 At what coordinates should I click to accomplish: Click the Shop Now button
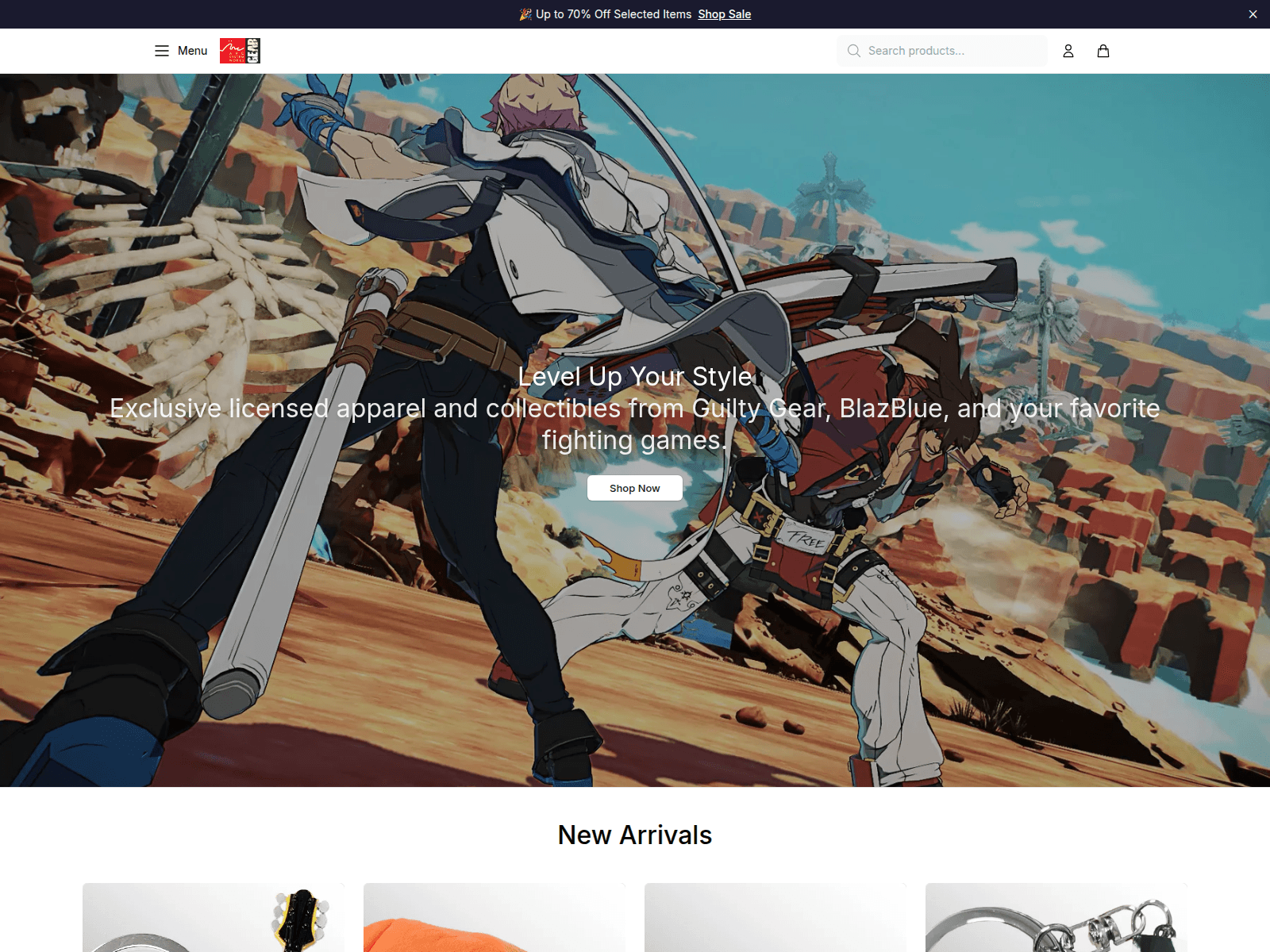click(x=635, y=488)
